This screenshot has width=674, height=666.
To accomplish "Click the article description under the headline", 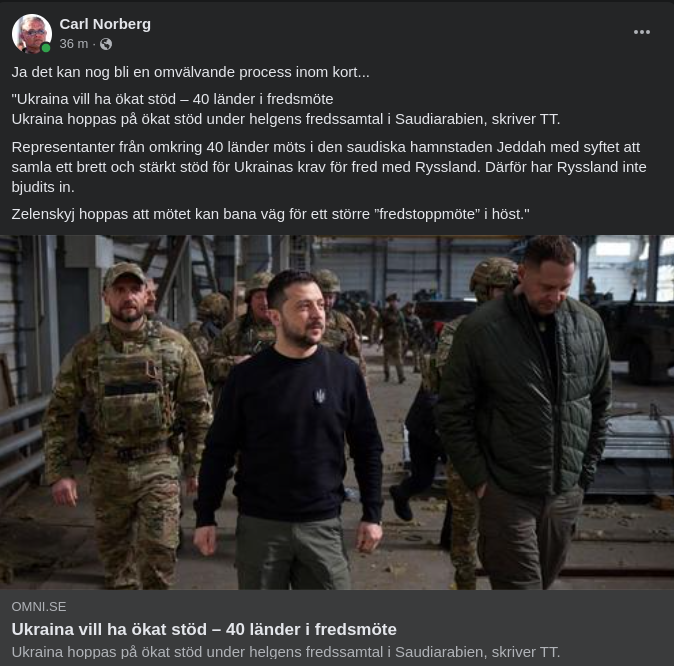I will point(286,652).
